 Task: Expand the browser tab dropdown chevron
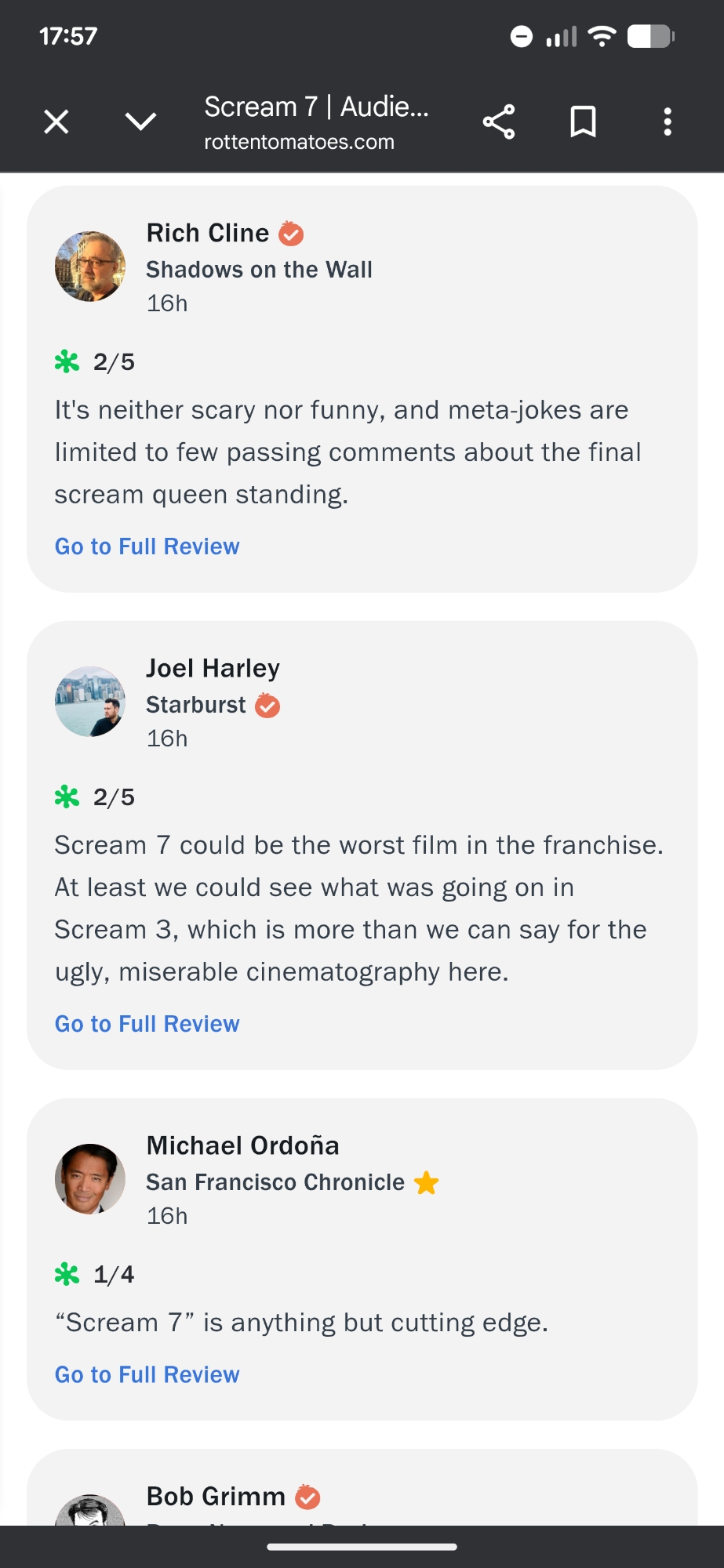coord(141,122)
